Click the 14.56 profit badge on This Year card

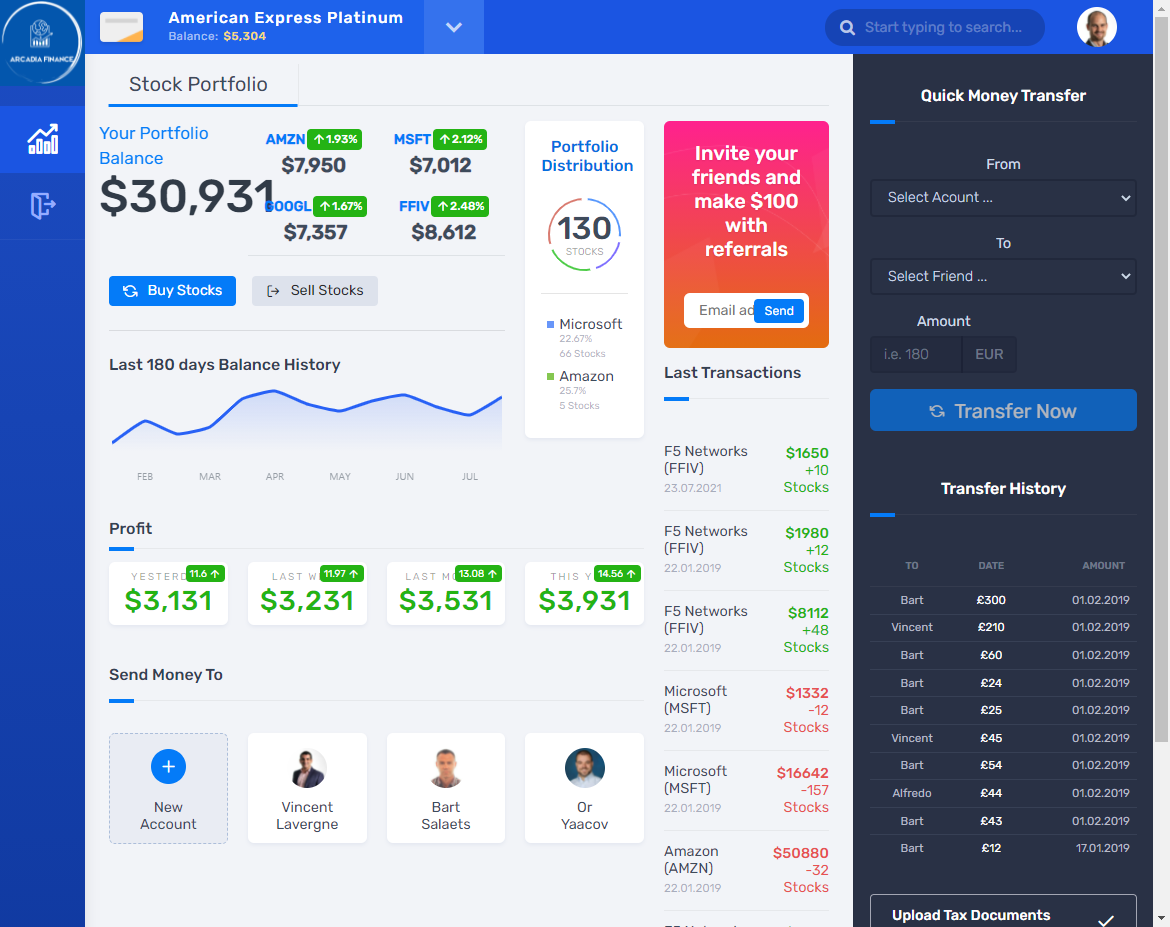pyautogui.click(x=617, y=574)
